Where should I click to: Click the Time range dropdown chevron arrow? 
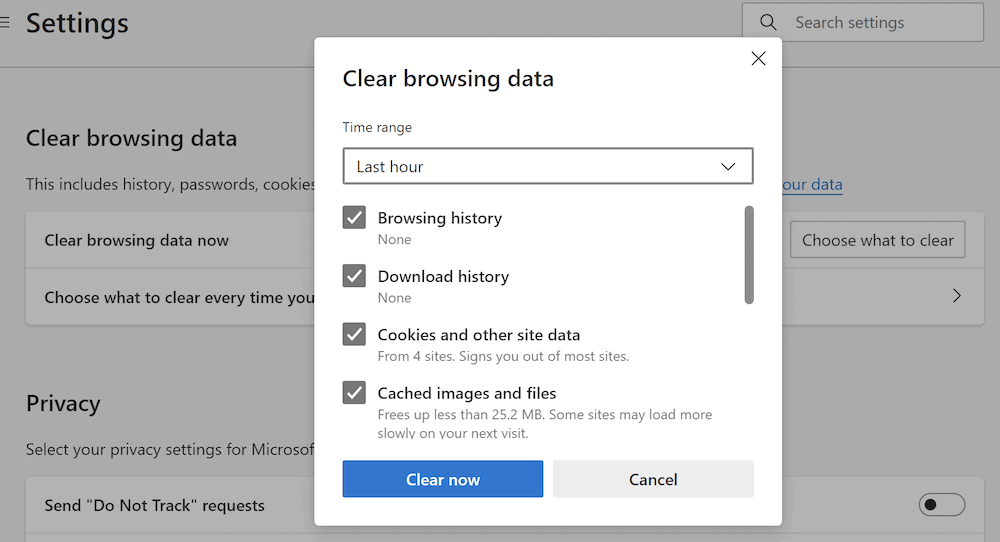coord(729,166)
